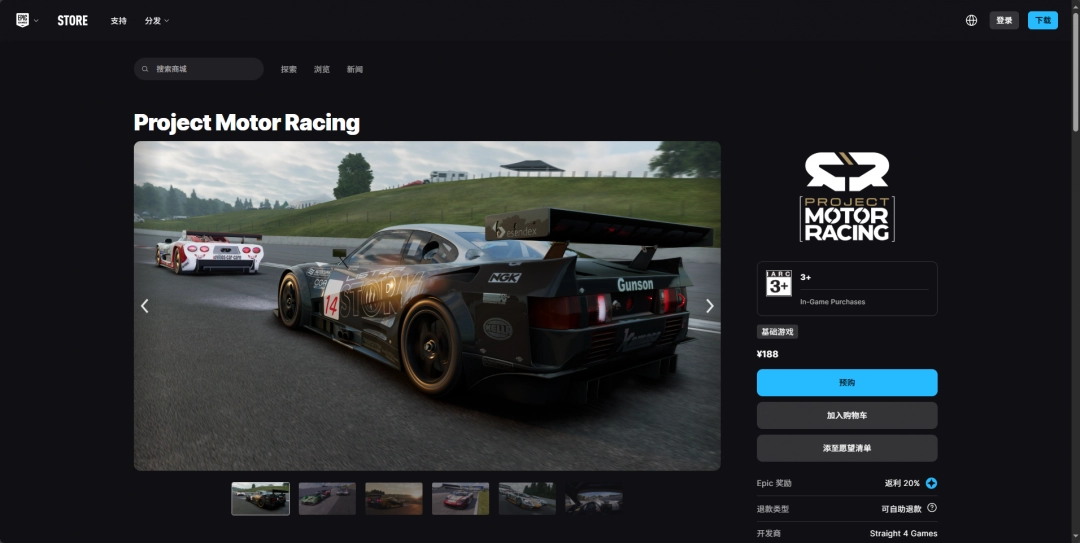The width and height of the screenshot is (1080, 543).
Task: Click the 添至愿望清单 button
Action: (x=847, y=448)
